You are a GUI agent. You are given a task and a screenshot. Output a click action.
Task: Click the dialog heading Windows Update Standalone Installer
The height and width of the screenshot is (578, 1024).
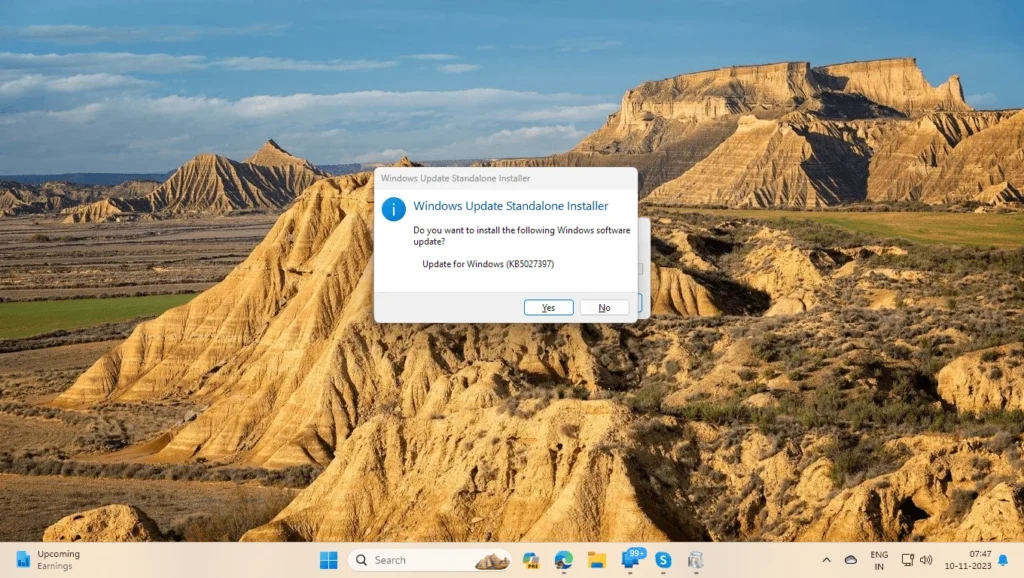[x=511, y=206]
